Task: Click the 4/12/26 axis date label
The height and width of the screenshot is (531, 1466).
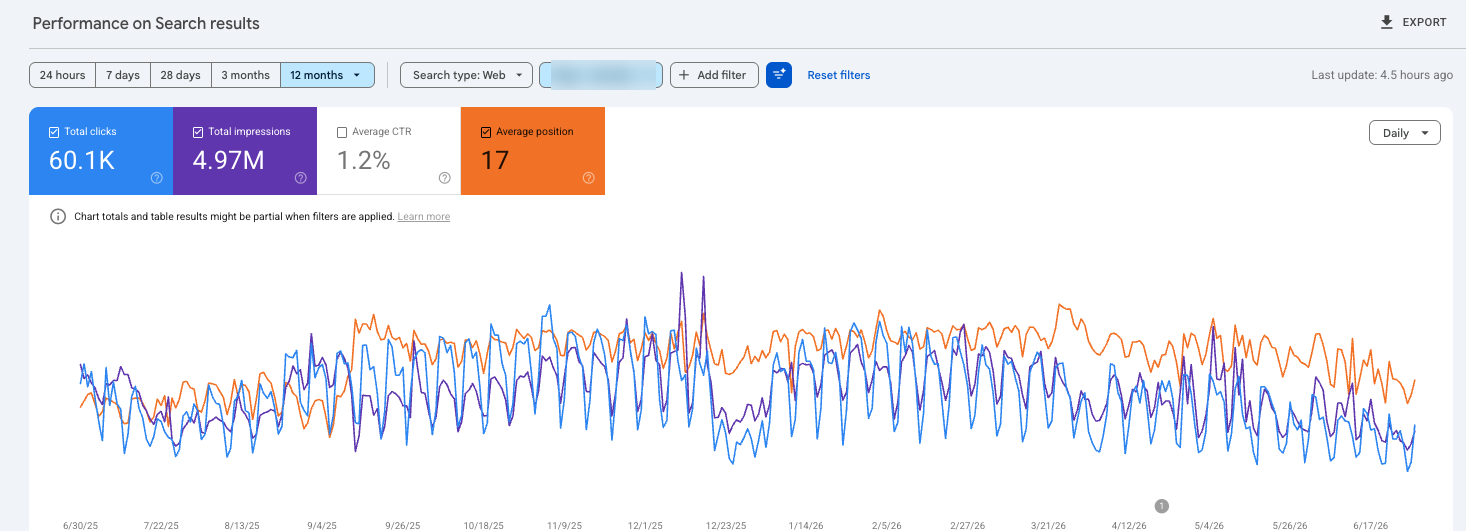Action: coord(1127,525)
